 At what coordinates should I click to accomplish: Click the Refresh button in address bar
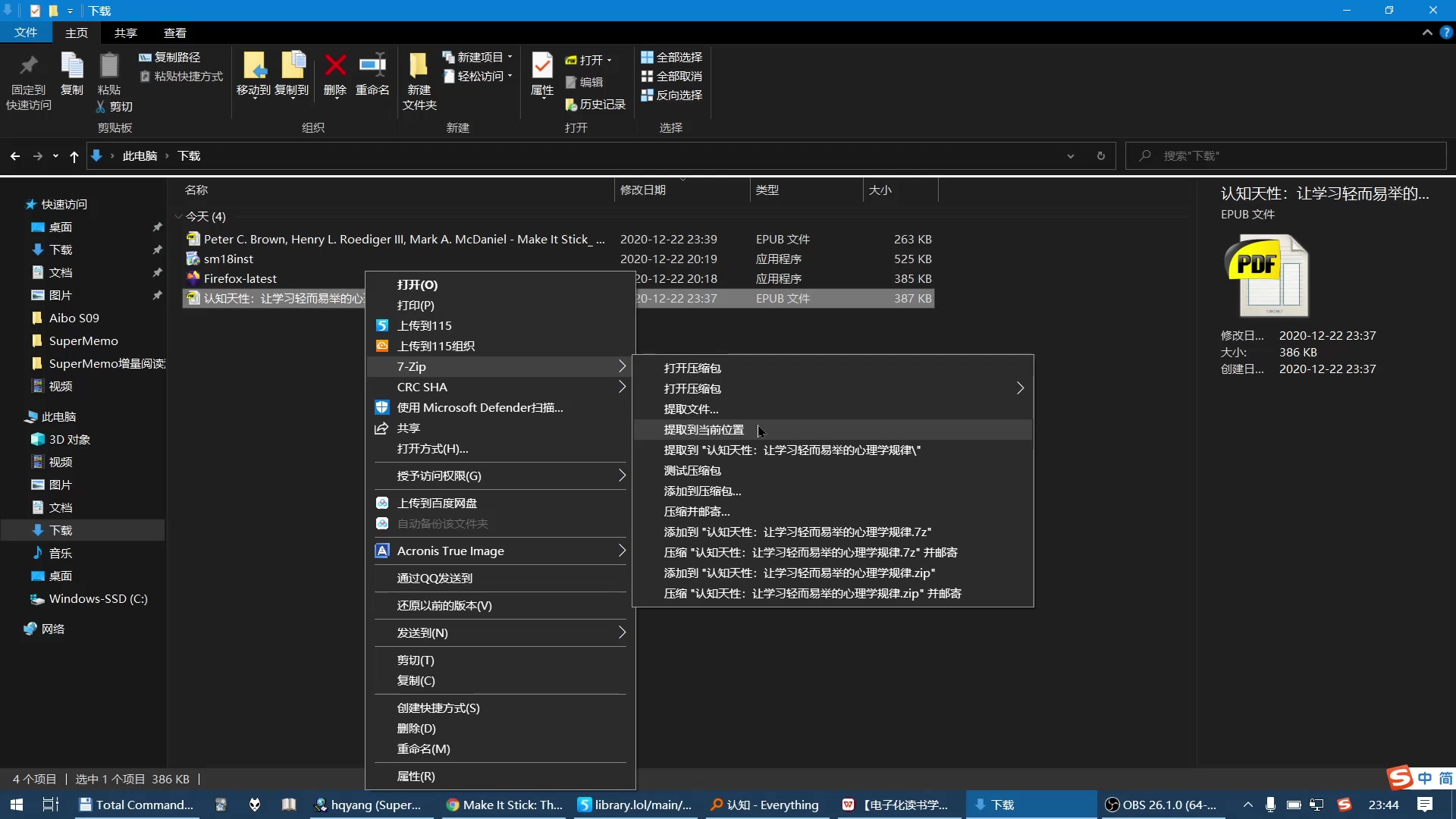(x=1101, y=156)
